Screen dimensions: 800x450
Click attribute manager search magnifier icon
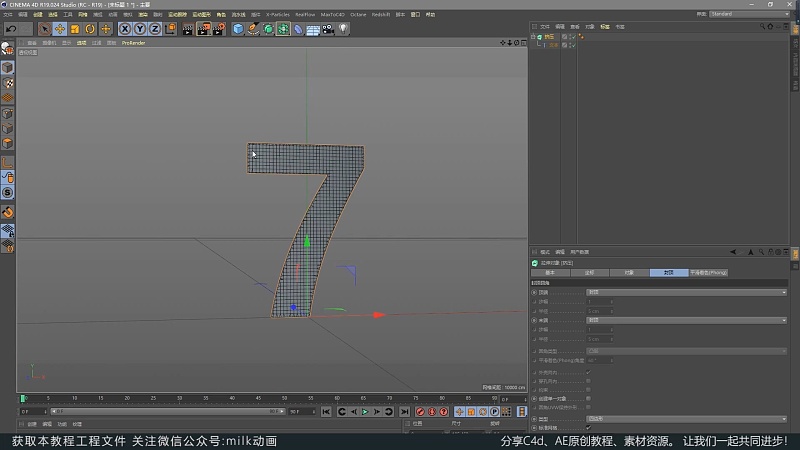point(761,252)
